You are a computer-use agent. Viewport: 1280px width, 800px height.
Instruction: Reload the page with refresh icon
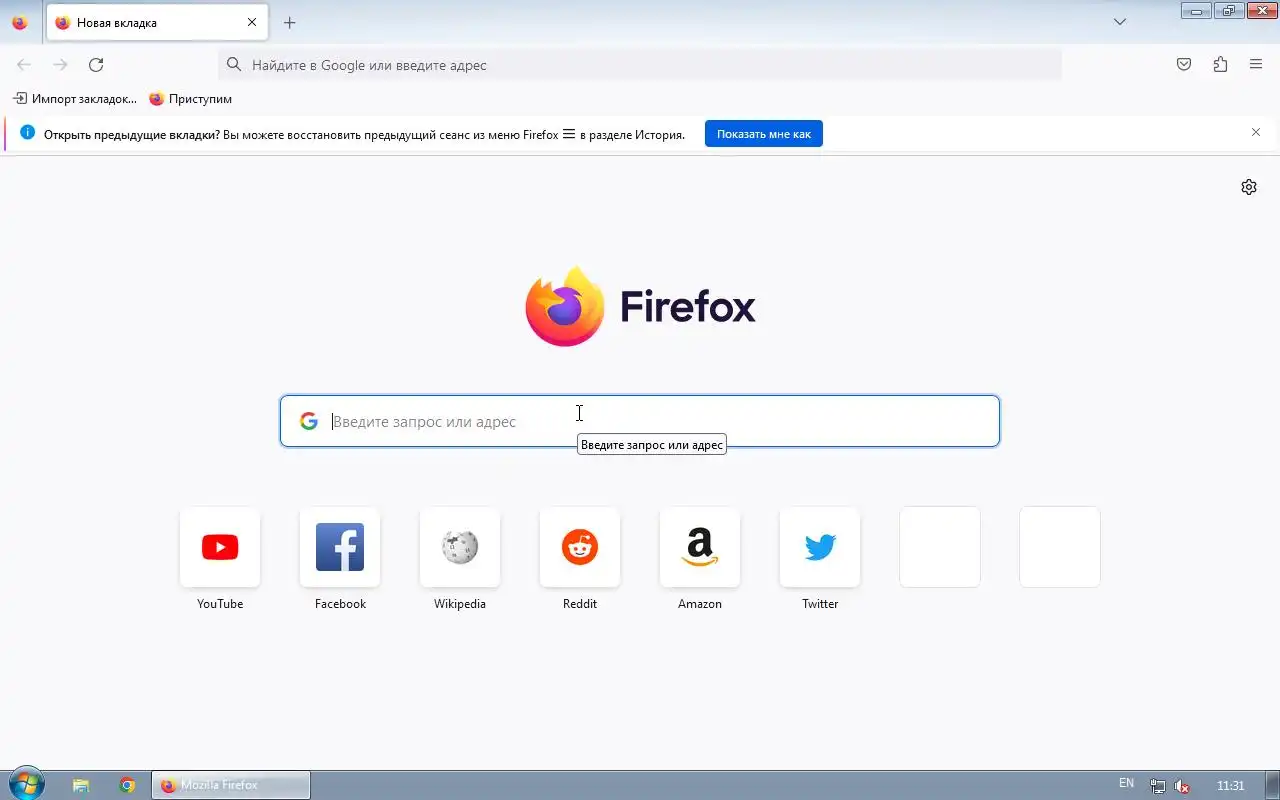[96, 65]
